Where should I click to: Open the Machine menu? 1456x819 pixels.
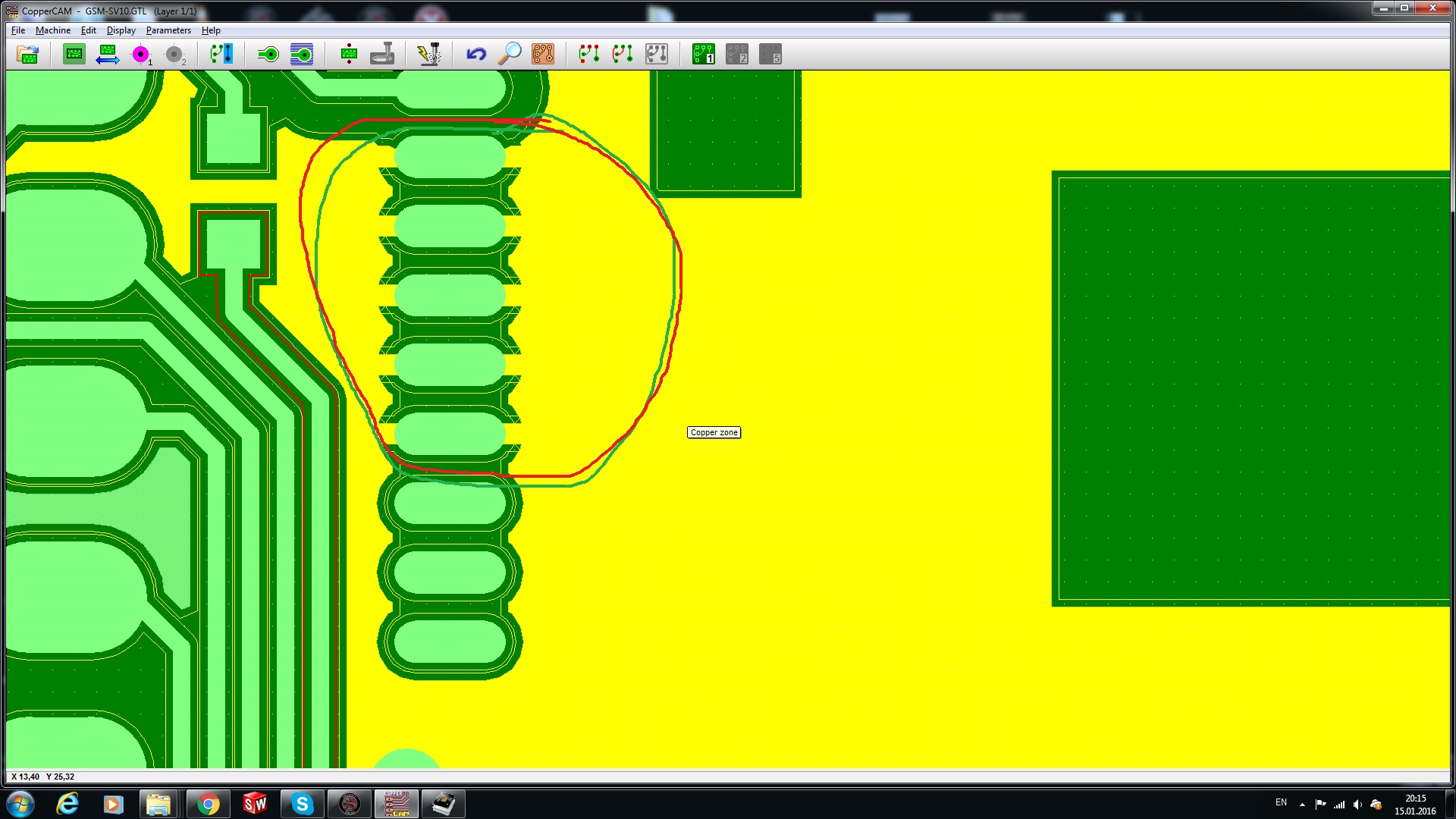click(53, 30)
